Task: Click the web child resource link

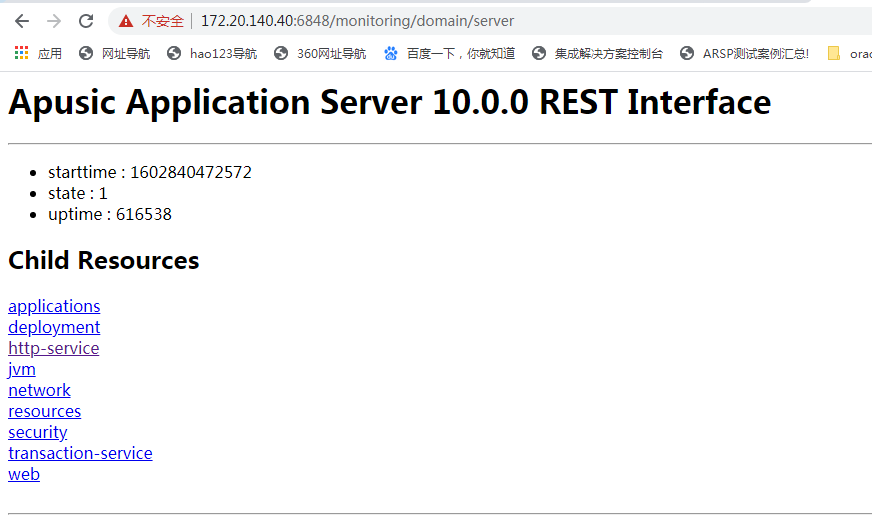Action: click(x=24, y=474)
